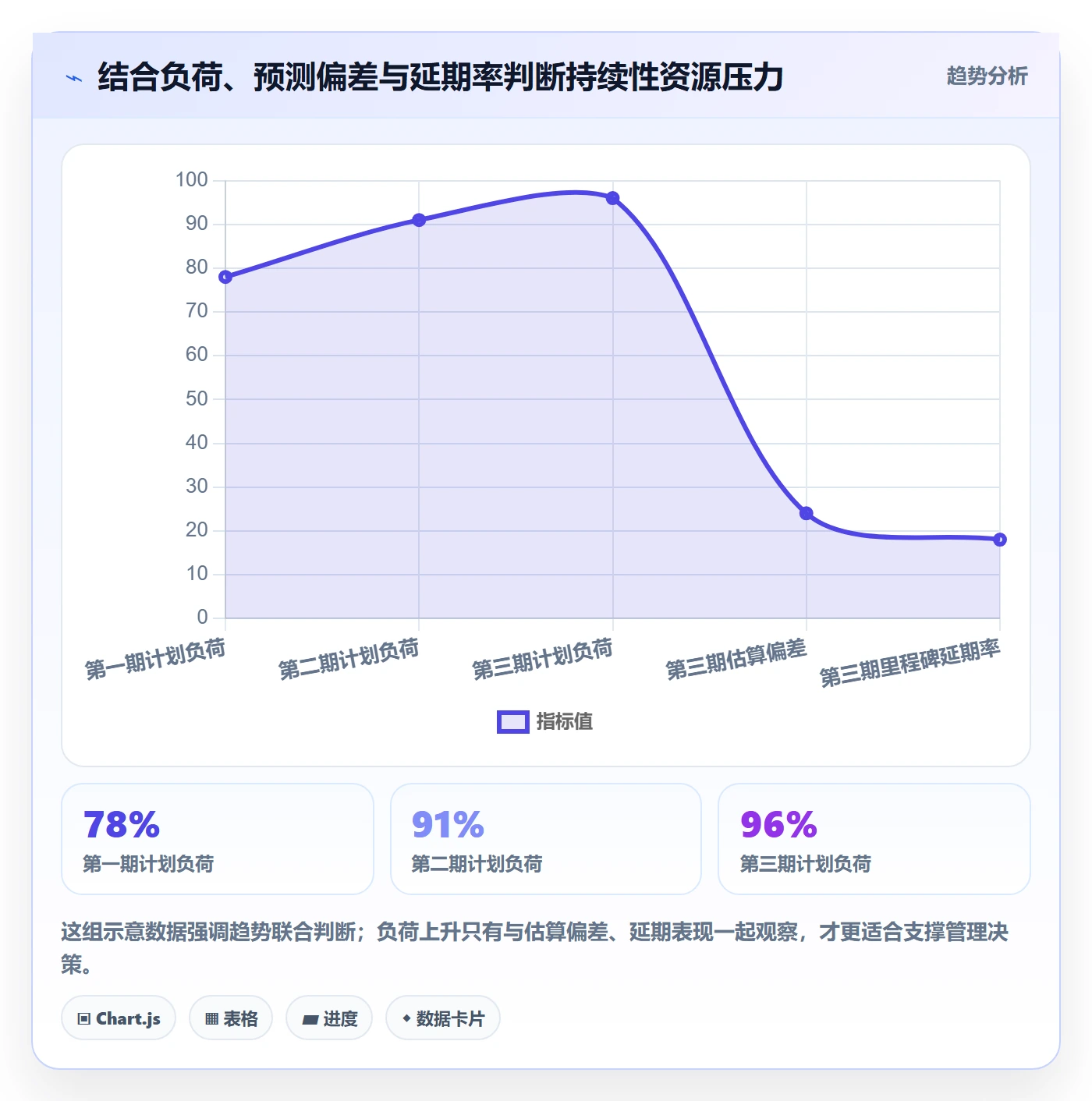1092x1101 pixels.
Task: Click the title 结合负荷、预测偏差与延期率判断持续性资源压力
Action: (x=441, y=77)
